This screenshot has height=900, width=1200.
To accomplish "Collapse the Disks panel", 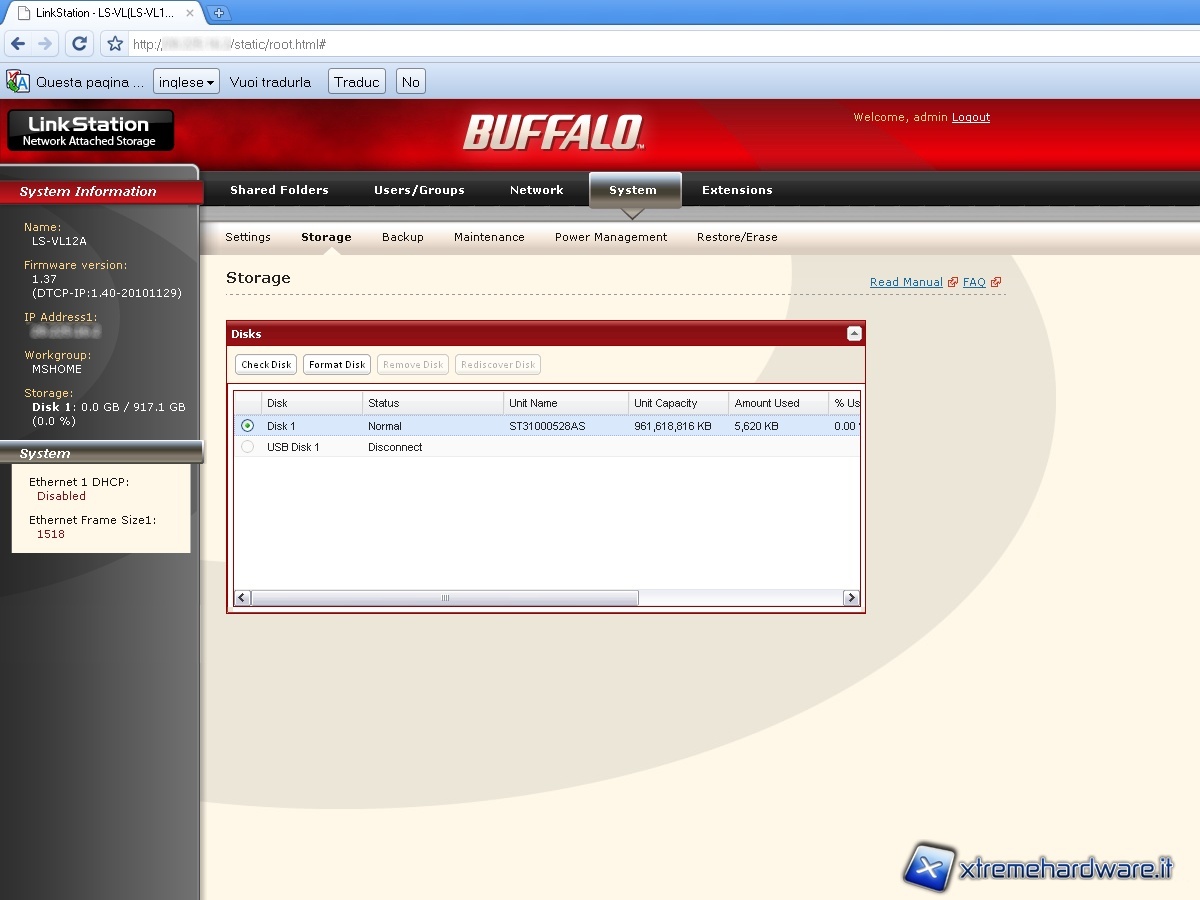I will 854,334.
